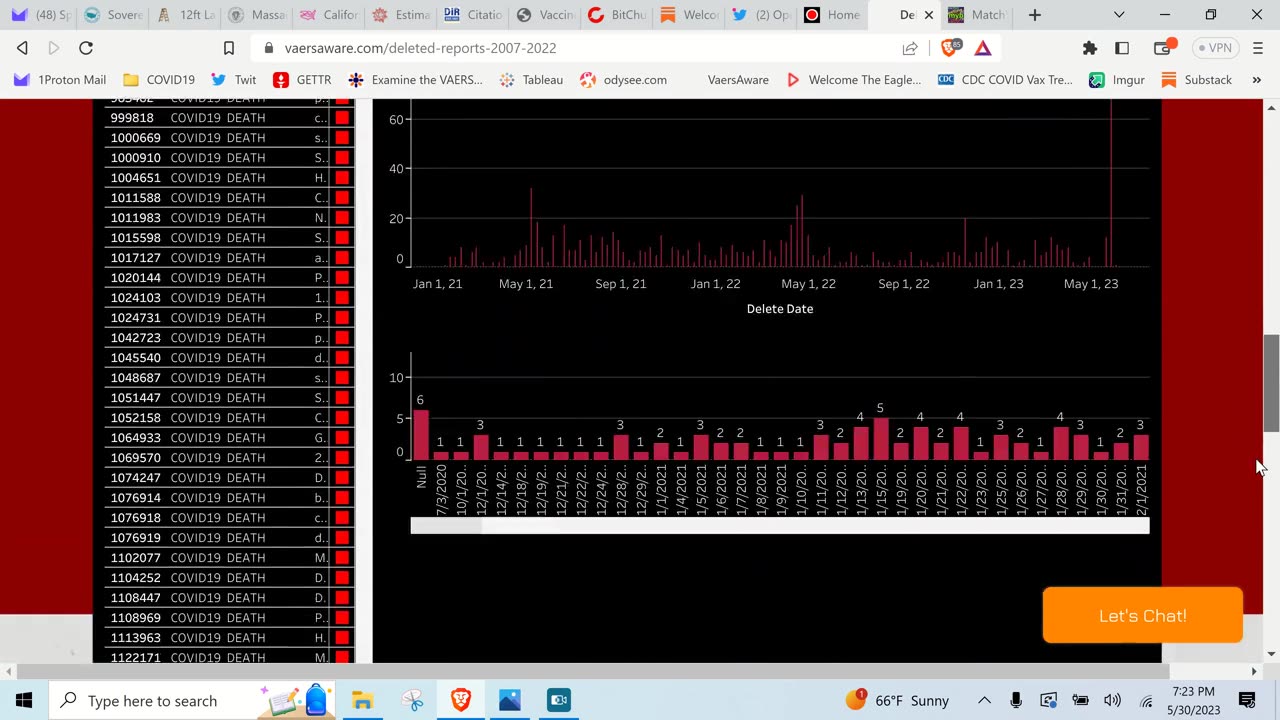
Task: Open the Photos app taskbar icon
Action: pos(510,700)
